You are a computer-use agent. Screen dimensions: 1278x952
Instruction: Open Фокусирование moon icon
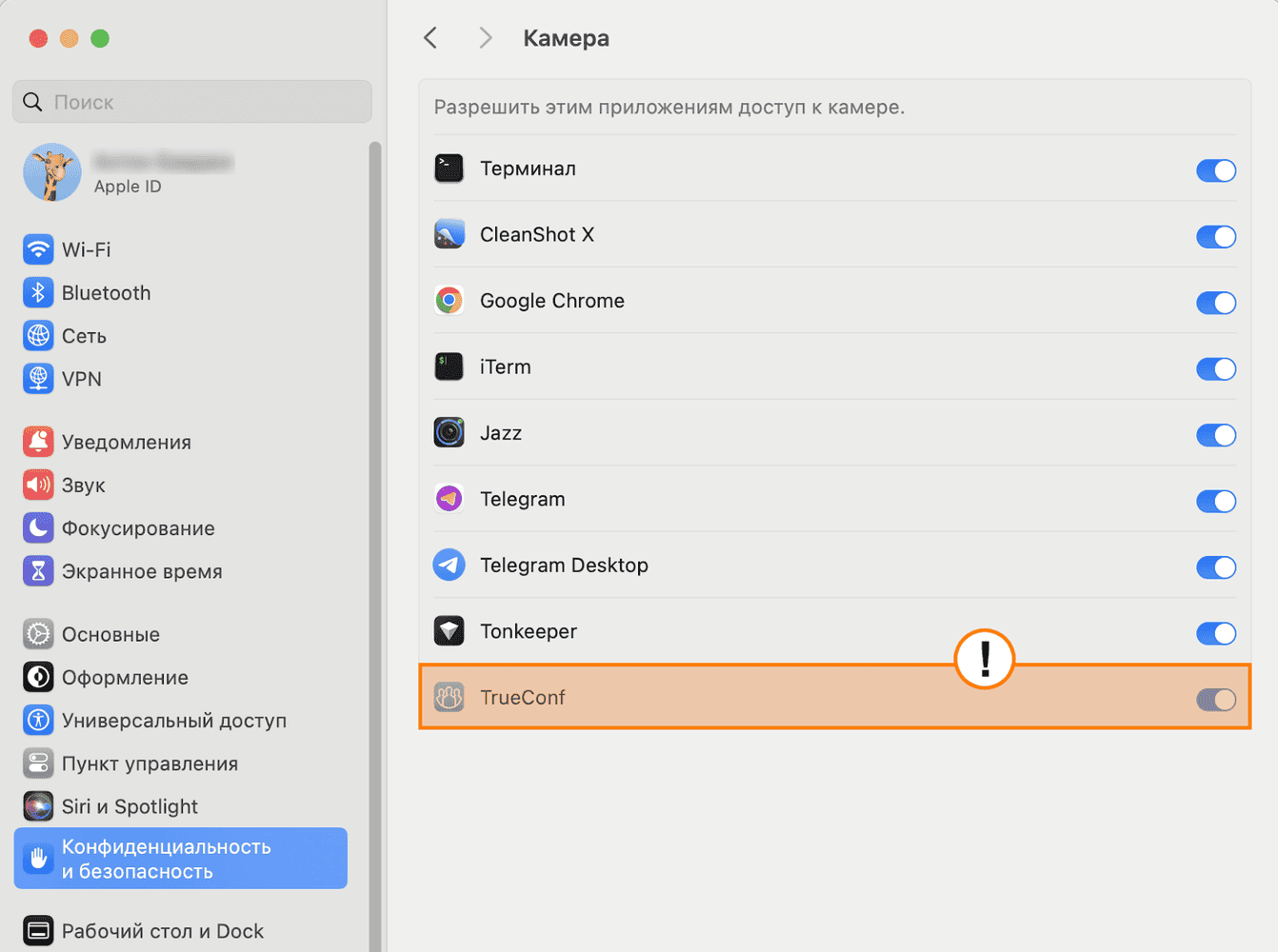pyautogui.click(x=38, y=527)
